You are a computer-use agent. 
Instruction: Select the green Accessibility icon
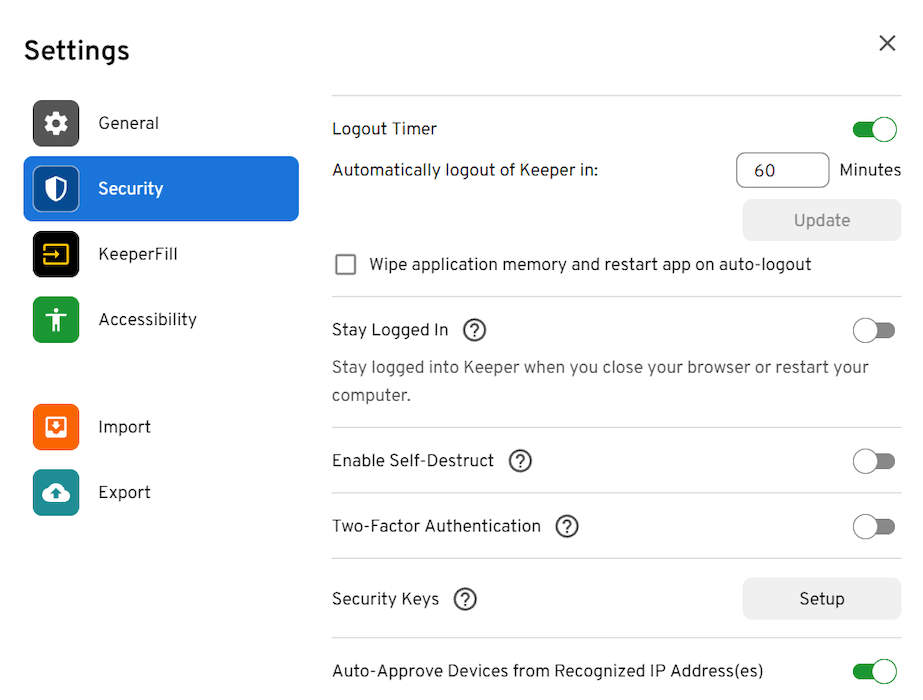55,319
